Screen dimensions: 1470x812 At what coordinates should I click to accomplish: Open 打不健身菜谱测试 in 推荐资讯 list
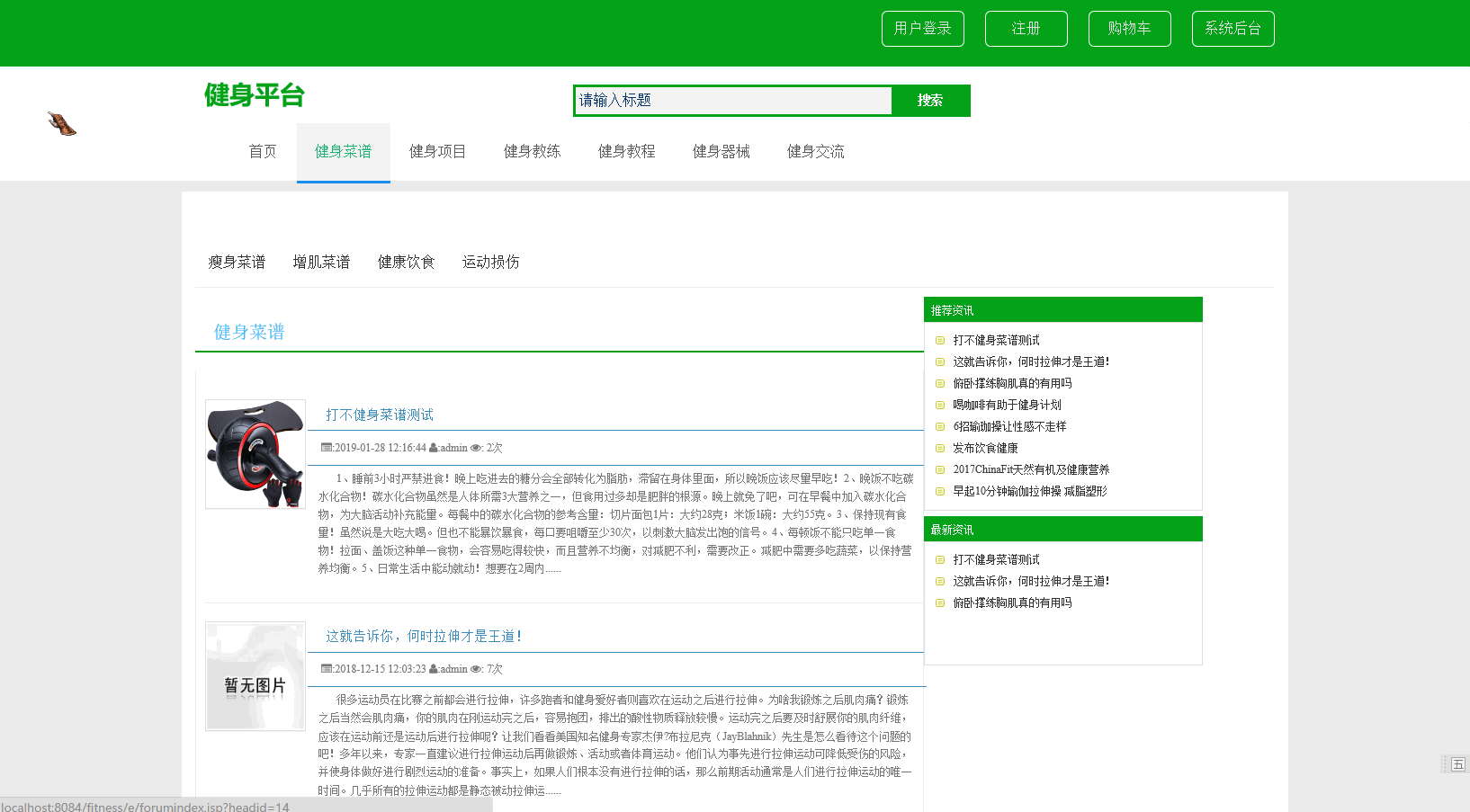[996, 340]
